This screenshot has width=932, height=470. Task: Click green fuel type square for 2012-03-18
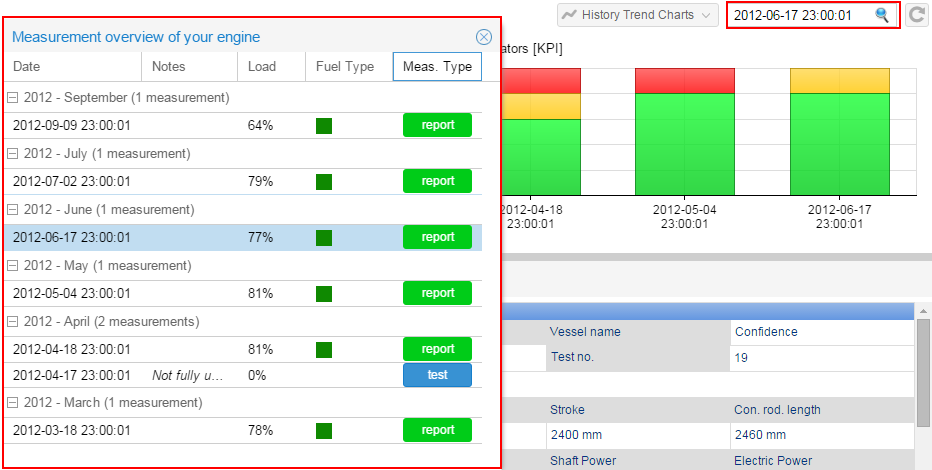pos(324,430)
